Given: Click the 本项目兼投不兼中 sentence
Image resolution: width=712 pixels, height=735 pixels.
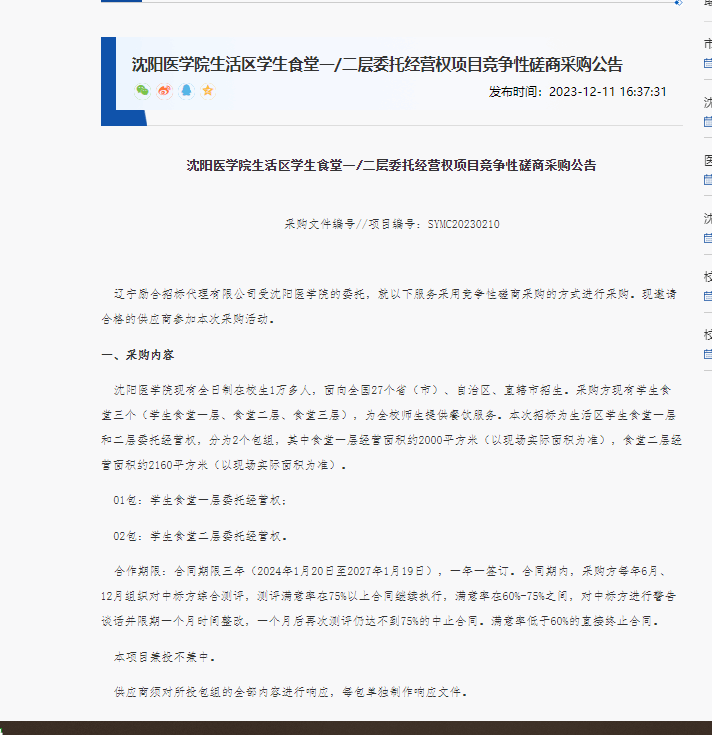Looking at the screenshot, I should tap(164, 657).
